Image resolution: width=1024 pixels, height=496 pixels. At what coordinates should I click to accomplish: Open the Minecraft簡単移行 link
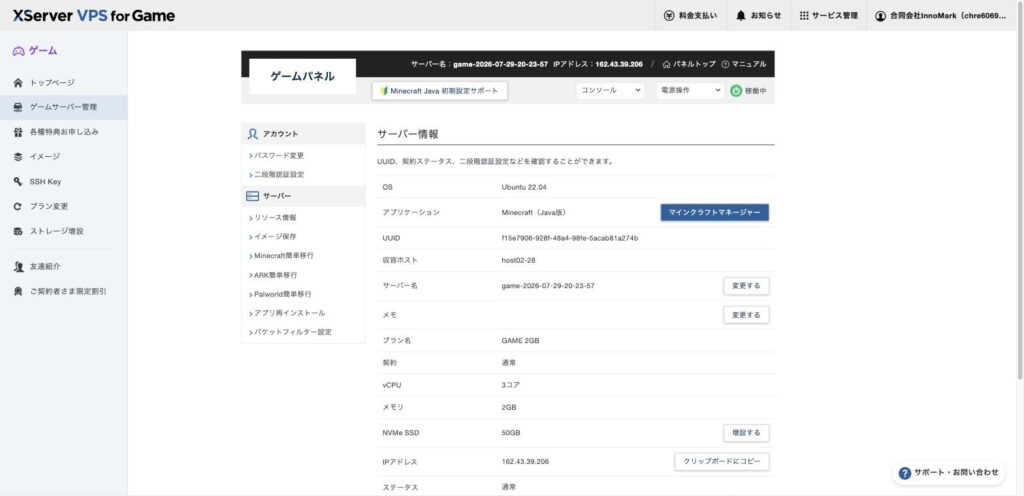(x=281, y=256)
